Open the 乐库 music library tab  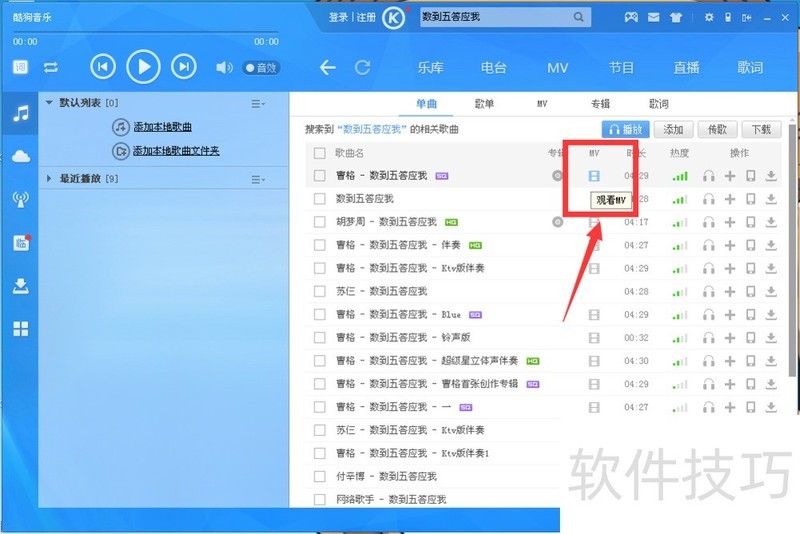click(x=430, y=67)
